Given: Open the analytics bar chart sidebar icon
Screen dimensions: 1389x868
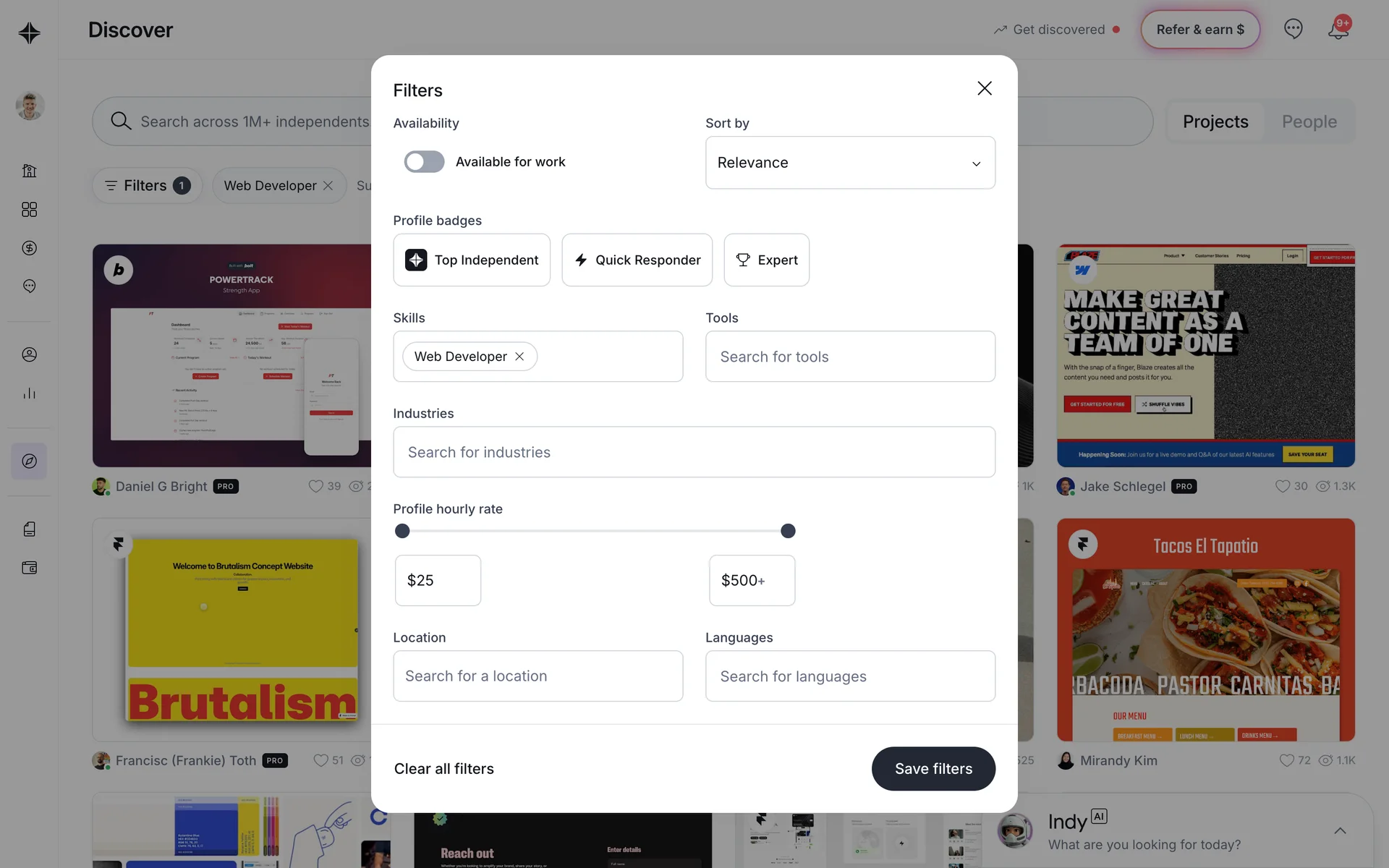Looking at the screenshot, I should [x=29, y=393].
